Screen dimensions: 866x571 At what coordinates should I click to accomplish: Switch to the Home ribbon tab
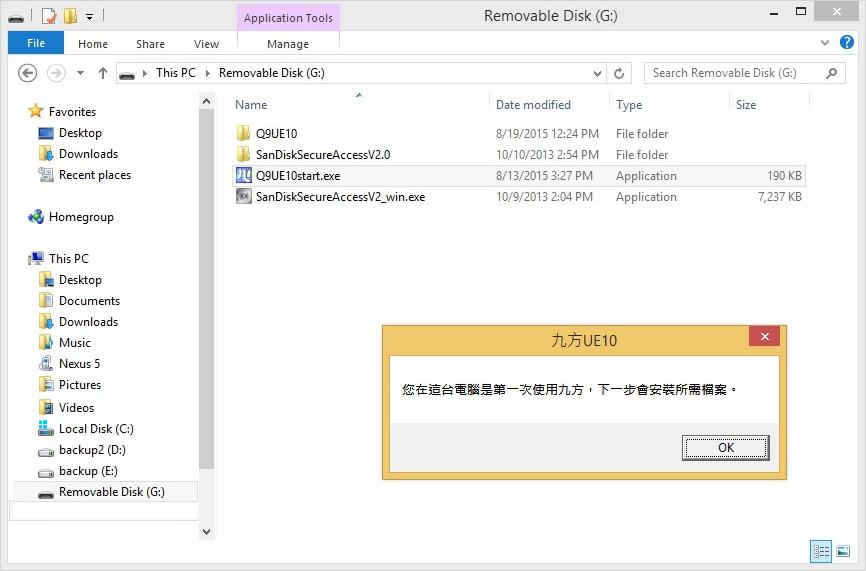click(93, 44)
